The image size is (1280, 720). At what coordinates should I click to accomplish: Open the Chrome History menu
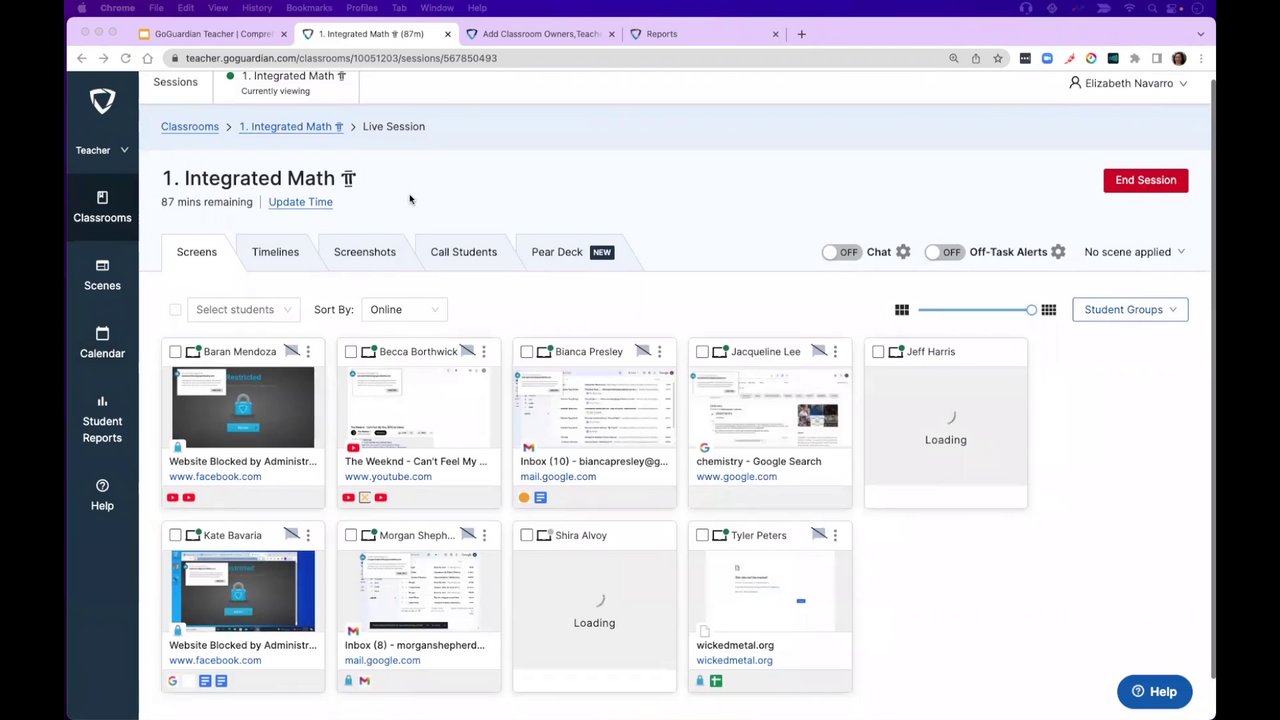pos(257,8)
